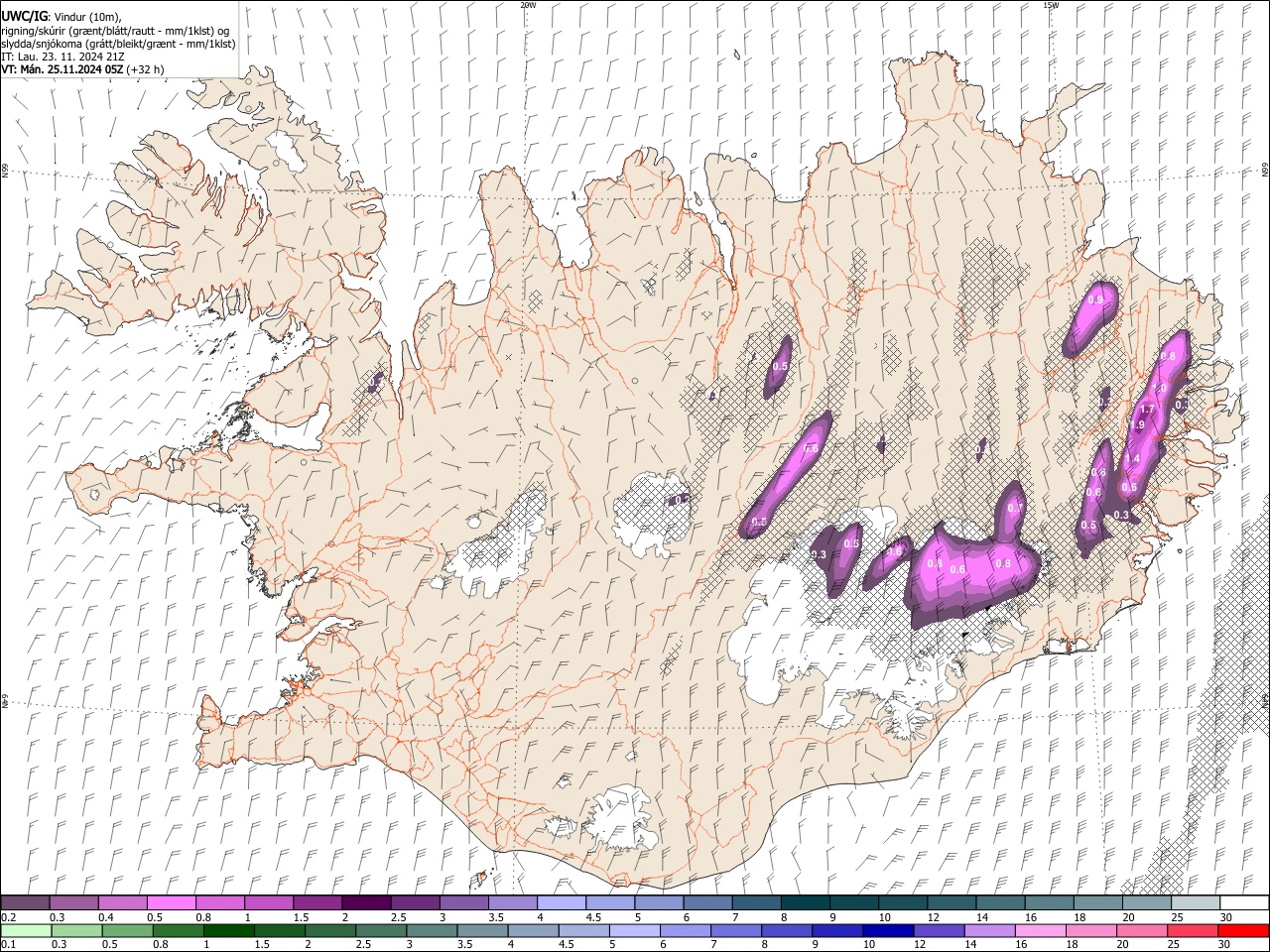
Task: Click the top-row legend swatch between 0.2 and 0.3
Action: tap(25, 902)
